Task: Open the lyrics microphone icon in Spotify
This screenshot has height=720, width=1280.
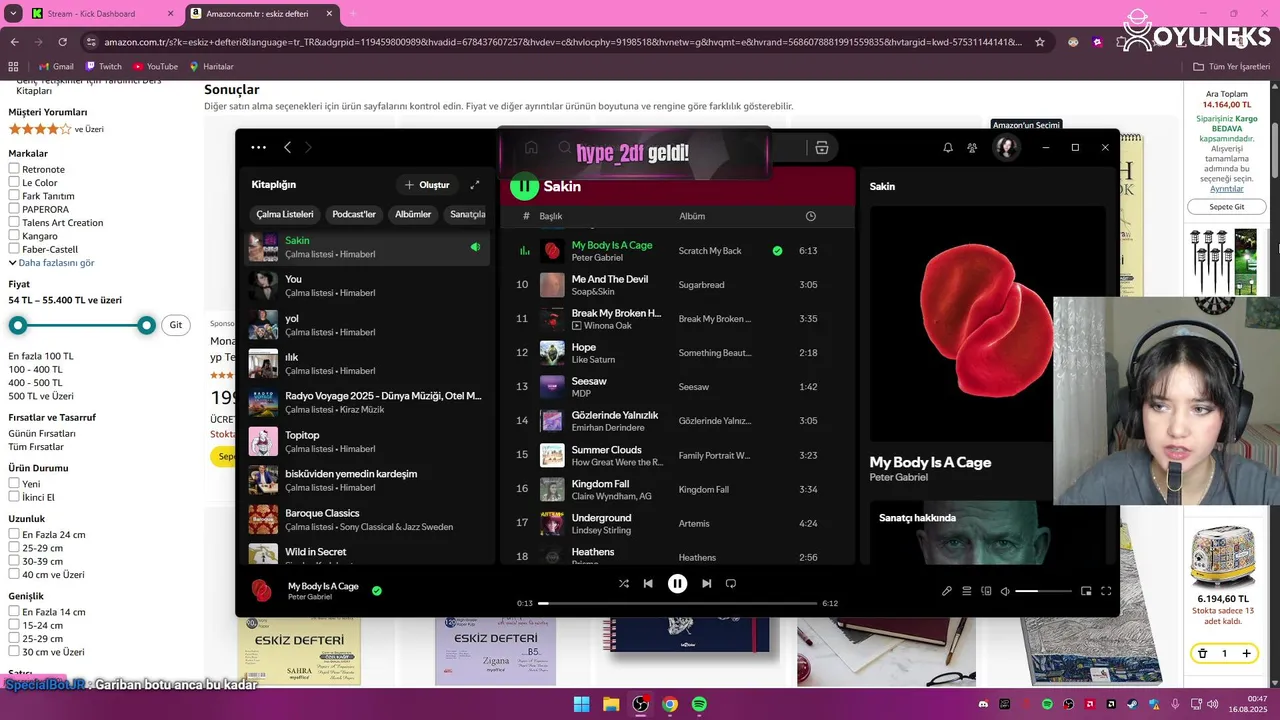Action: click(947, 591)
